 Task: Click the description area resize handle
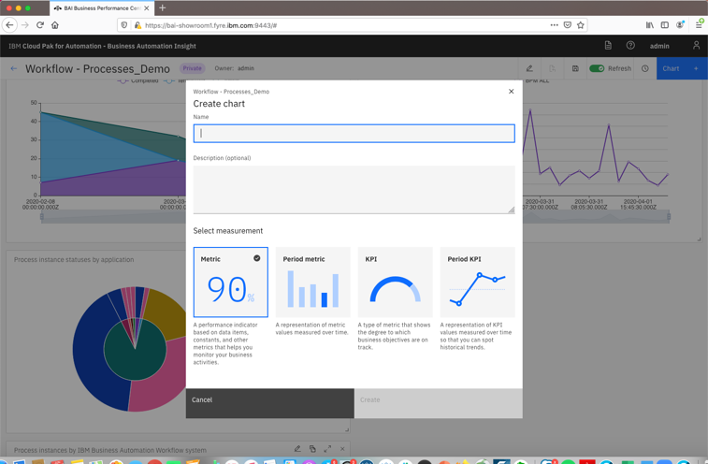coord(511,210)
